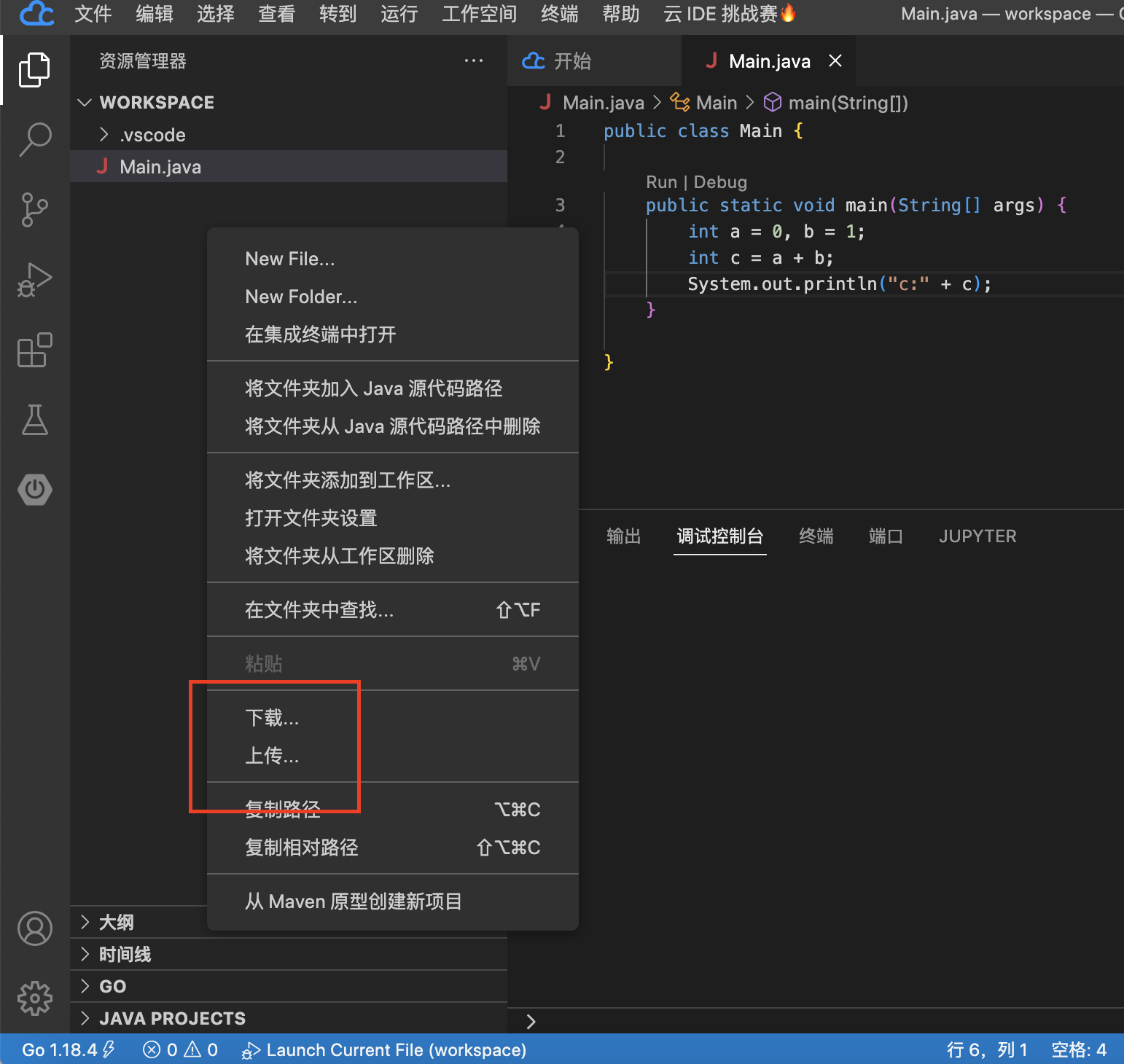Viewport: 1124px width, 1064px height.
Task: Choose 将文件夹从 Java 源代码路径中删除
Action: click(393, 426)
